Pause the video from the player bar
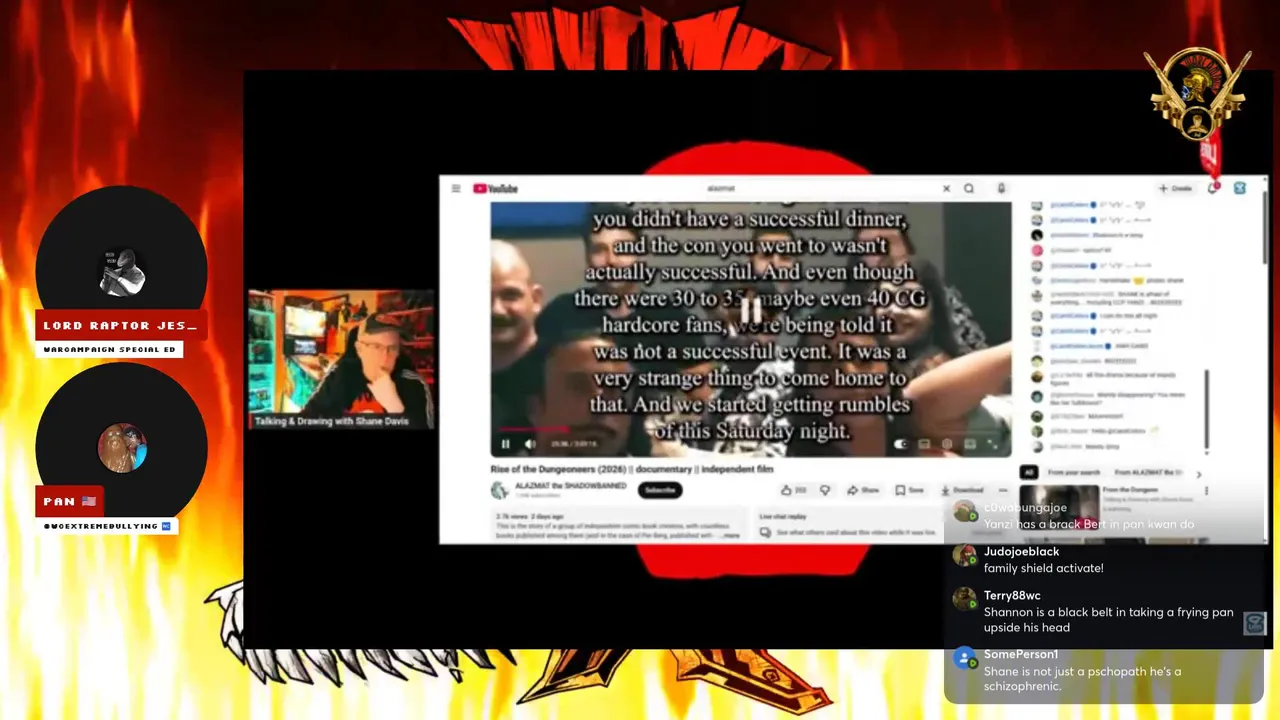This screenshot has width=1280, height=720. [x=506, y=444]
